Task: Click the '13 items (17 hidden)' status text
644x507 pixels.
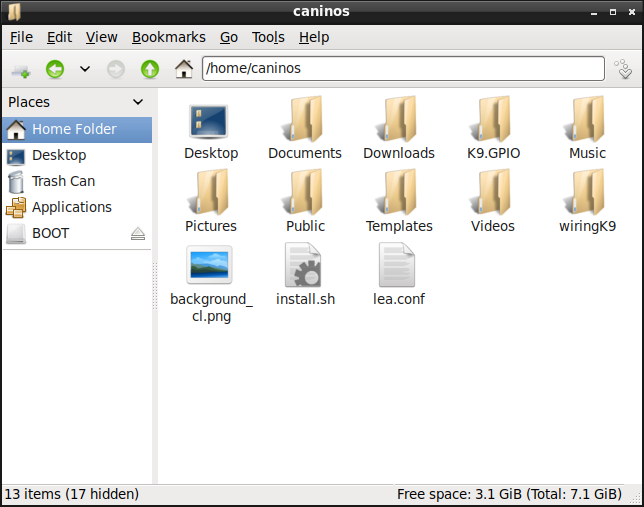Action: point(71,494)
